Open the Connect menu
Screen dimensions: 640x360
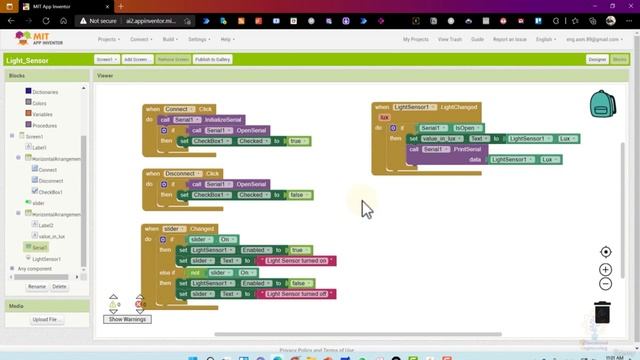pyautogui.click(x=141, y=39)
